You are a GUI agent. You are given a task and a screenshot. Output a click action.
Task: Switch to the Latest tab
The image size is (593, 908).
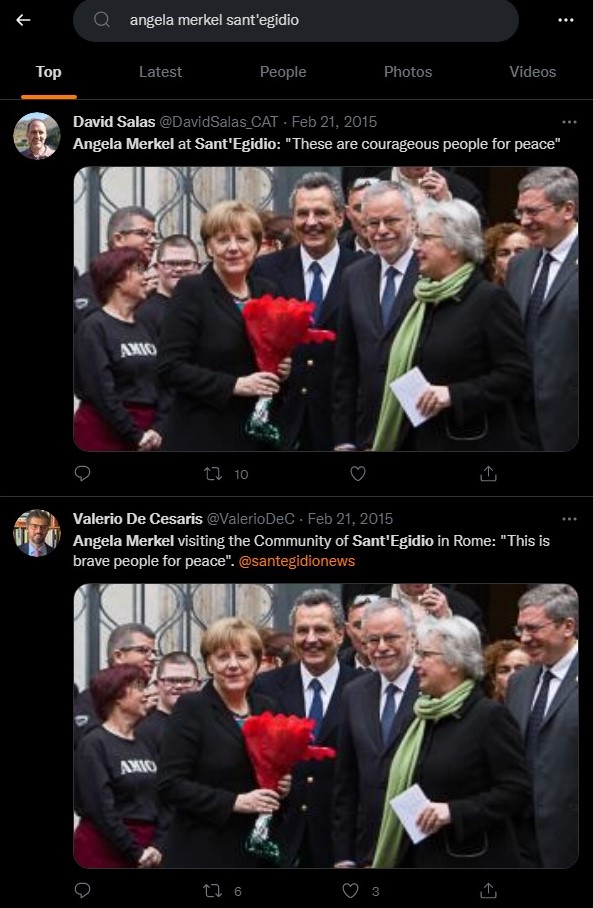pos(160,72)
